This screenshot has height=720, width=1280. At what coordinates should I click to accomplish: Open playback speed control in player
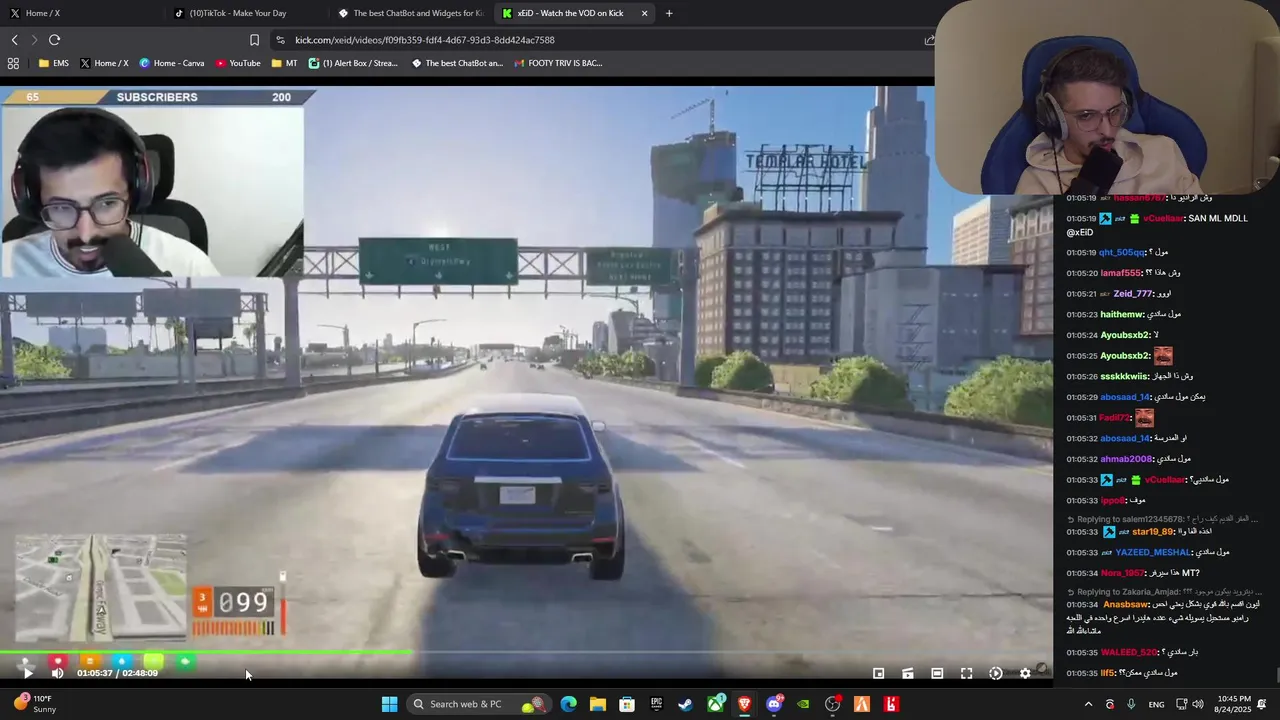pos(996,673)
